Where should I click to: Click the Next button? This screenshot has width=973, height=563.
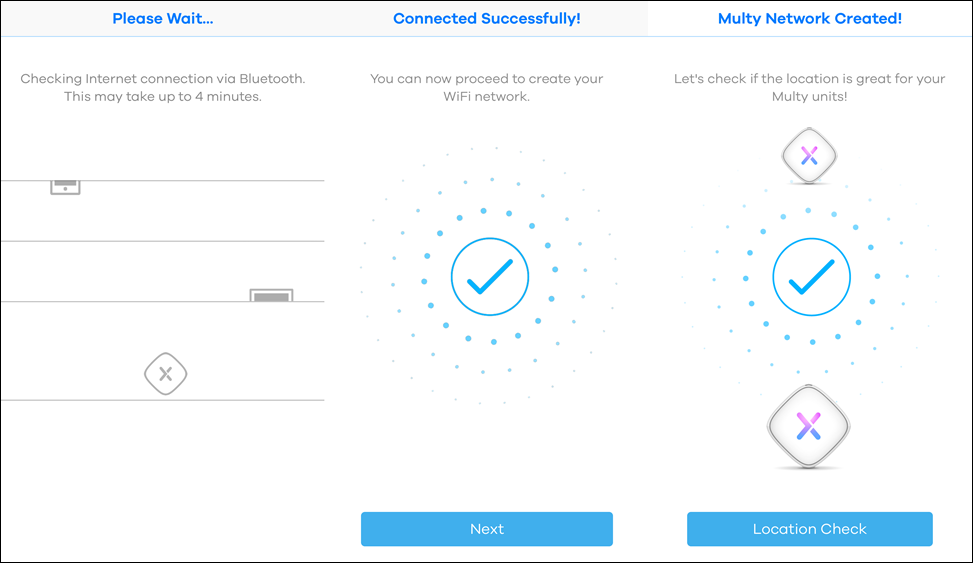(486, 529)
